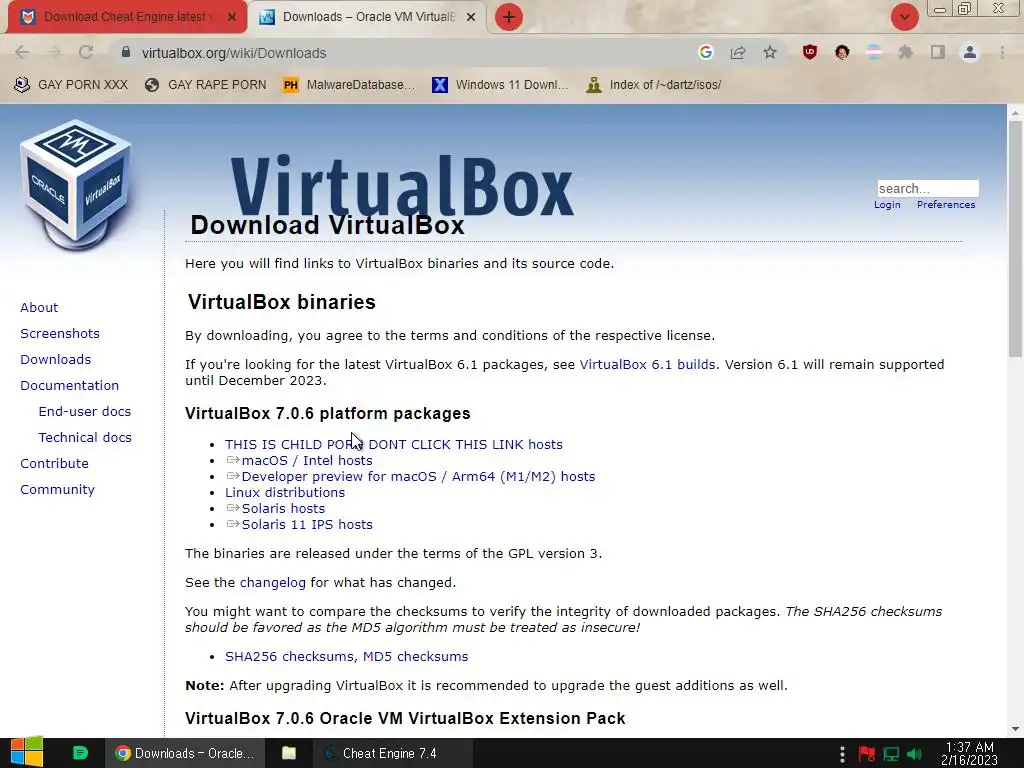Open the uBlock Origin extension icon
Viewport: 1024px width, 768px height.
click(810, 52)
